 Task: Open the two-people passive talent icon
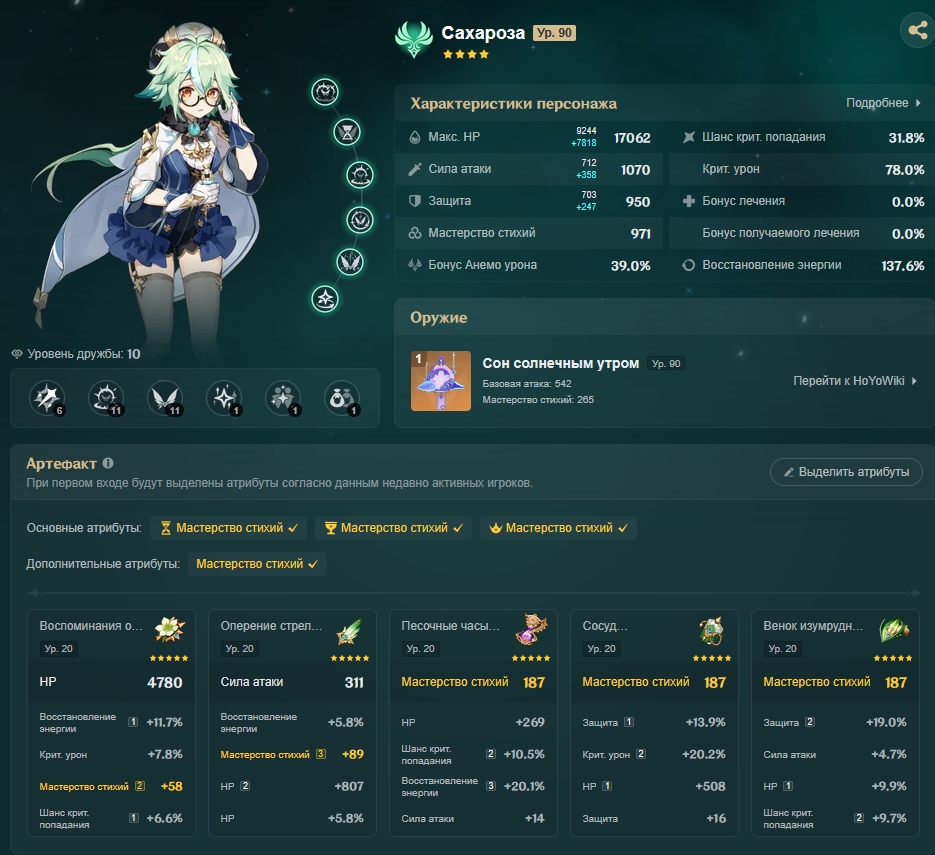tap(283, 398)
